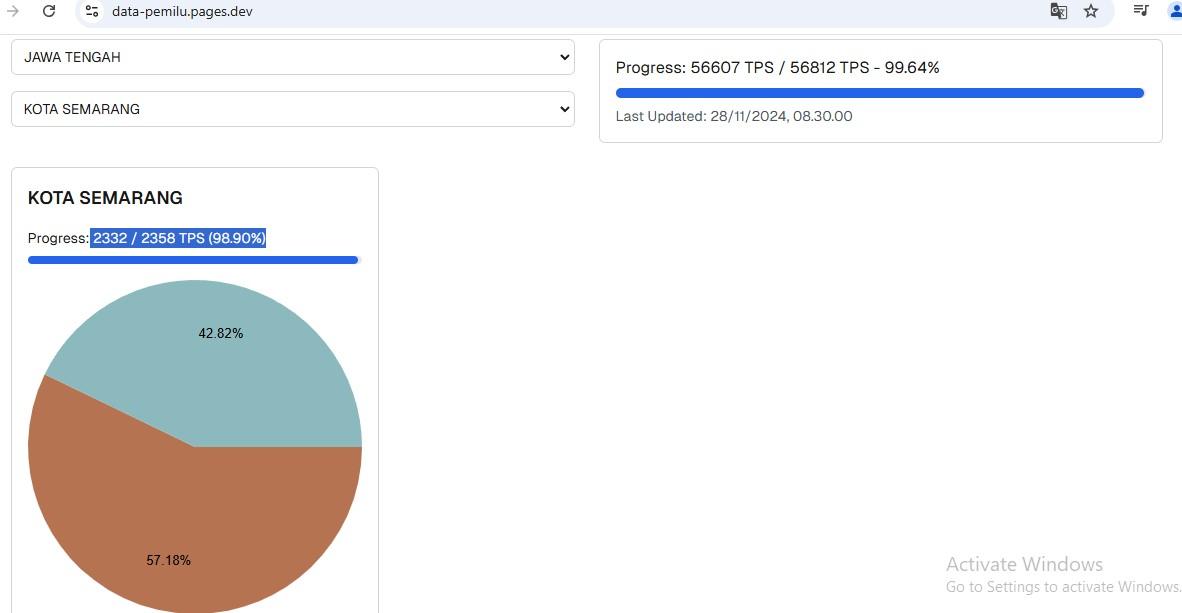Open the media control icon in the toolbar
1182x613 pixels.
[1140, 11]
